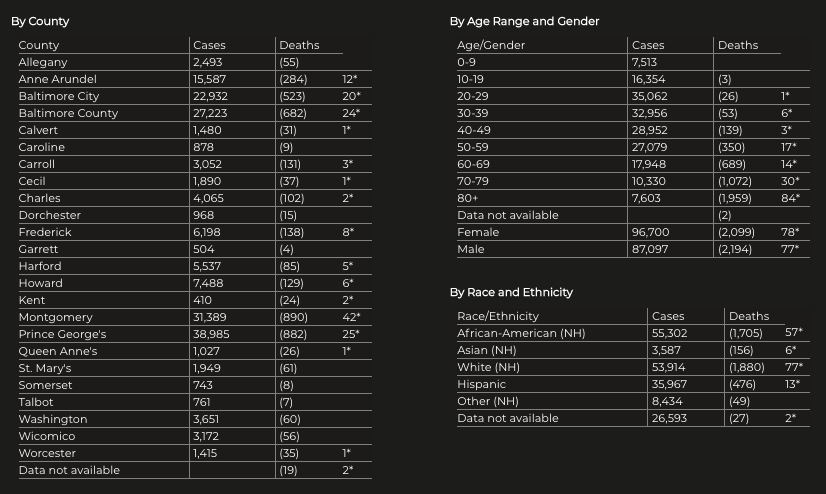The width and height of the screenshot is (826, 494).
Task: Click the Male cases value 87,097
Action: [651, 249]
